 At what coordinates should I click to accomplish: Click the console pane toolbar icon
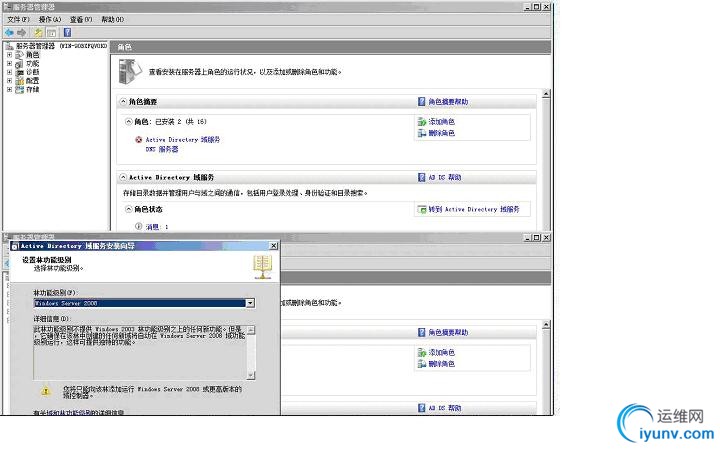pyautogui.click(x=52, y=33)
